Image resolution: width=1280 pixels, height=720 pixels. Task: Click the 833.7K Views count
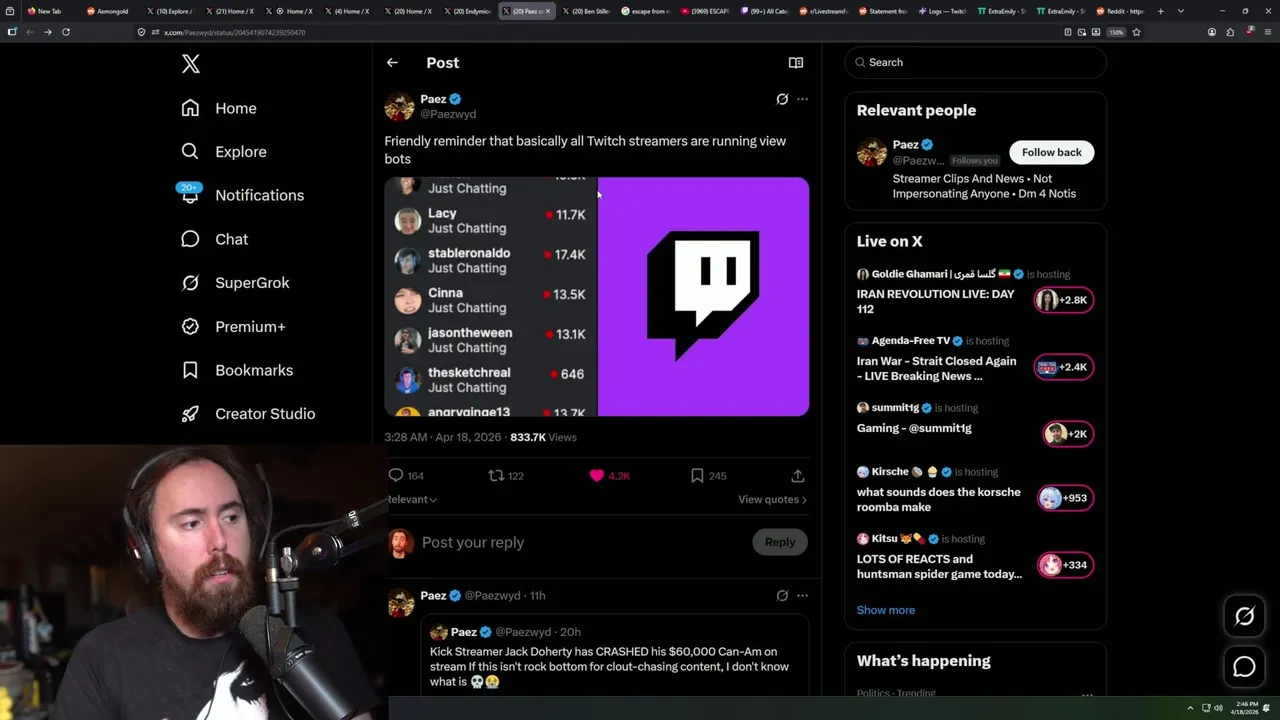pos(543,437)
